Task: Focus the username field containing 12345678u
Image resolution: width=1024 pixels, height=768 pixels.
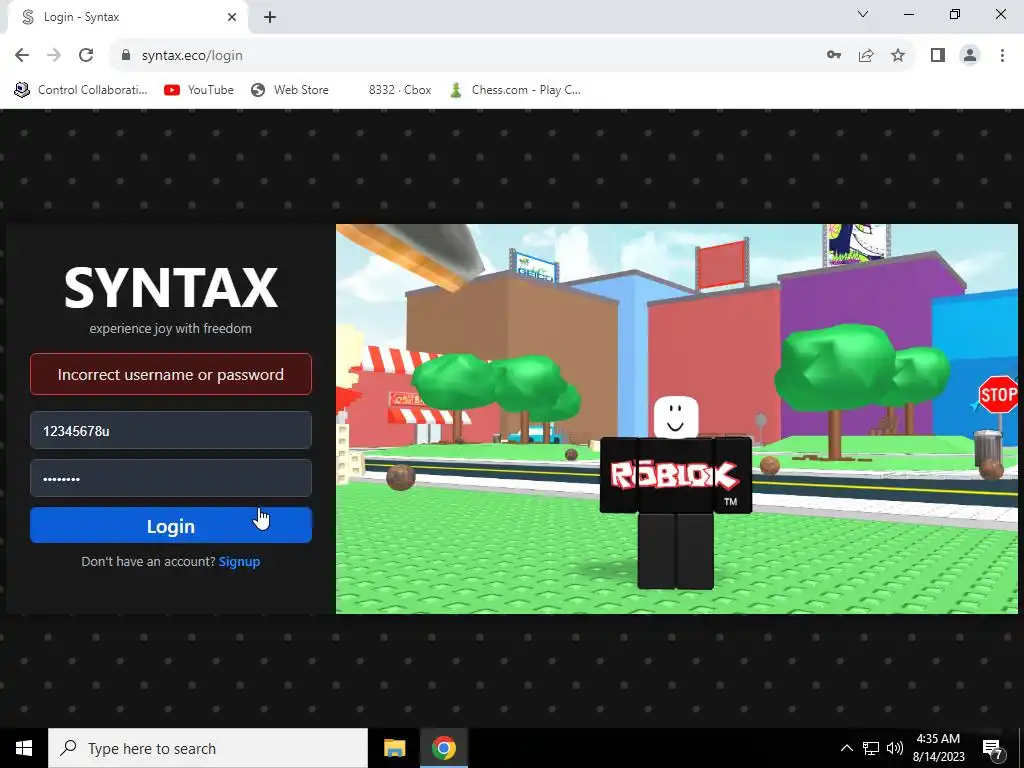Action: coord(170,430)
